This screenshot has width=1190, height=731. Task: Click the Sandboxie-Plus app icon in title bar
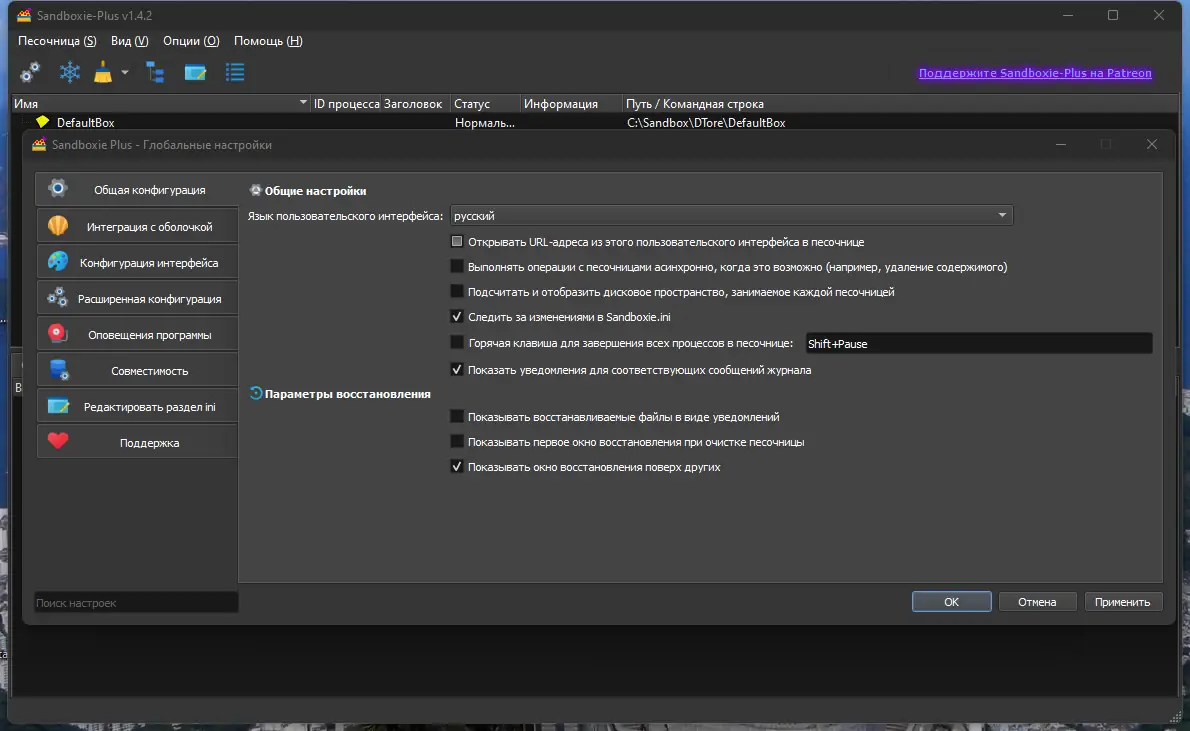24,15
